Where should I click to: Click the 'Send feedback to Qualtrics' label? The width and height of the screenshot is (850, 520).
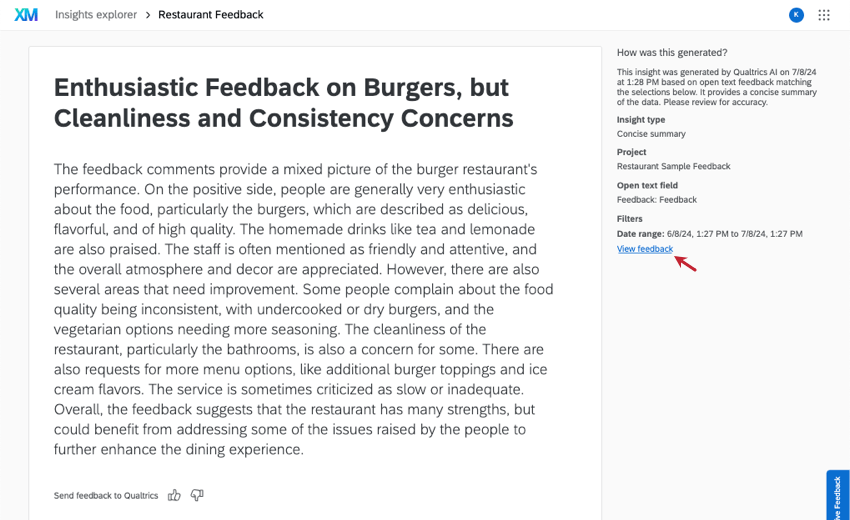[106, 496]
